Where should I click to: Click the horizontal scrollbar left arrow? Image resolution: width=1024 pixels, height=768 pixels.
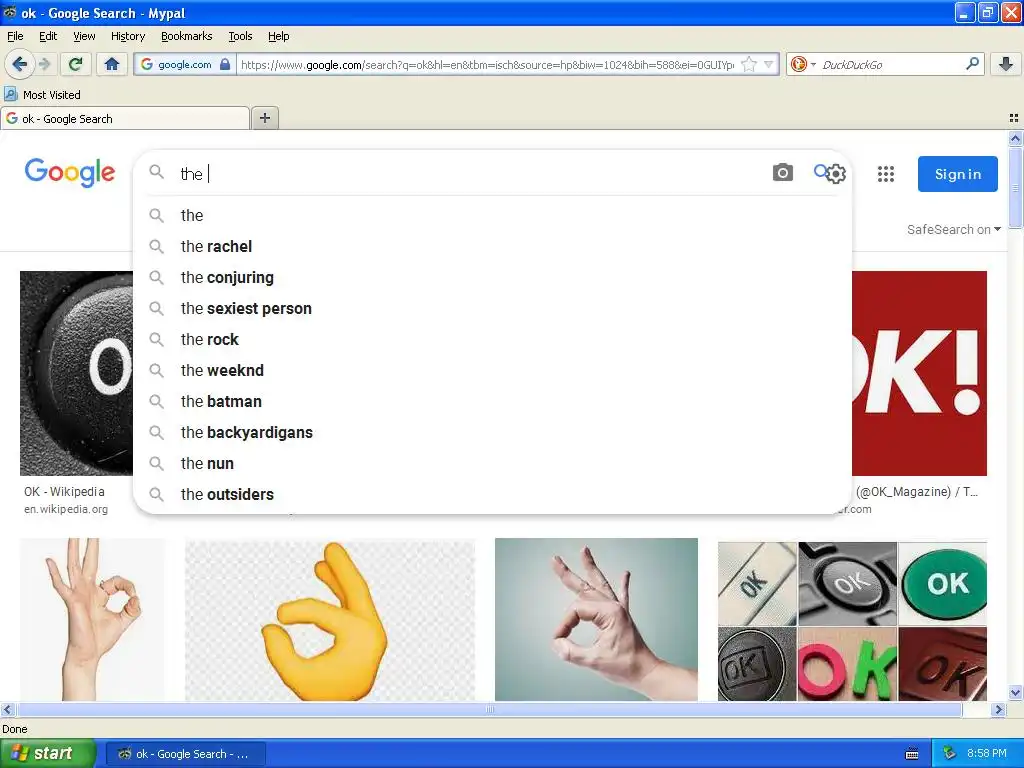coord(7,709)
